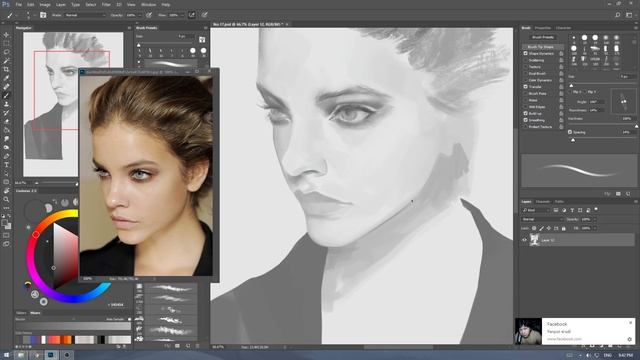
Task: Filter layers by smart object icon
Action: point(588,210)
